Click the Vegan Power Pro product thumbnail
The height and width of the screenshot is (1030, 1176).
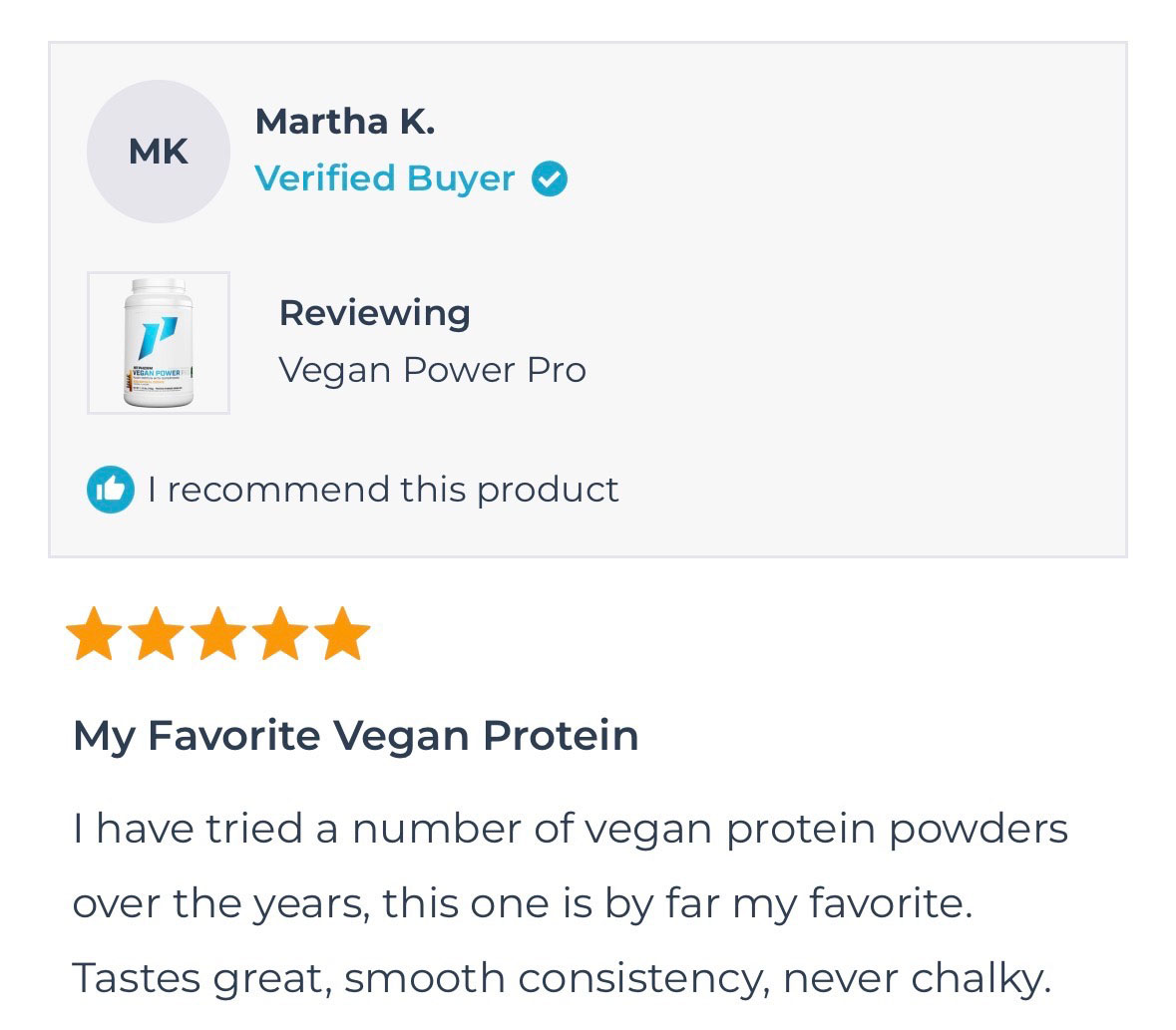tap(158, 343)
